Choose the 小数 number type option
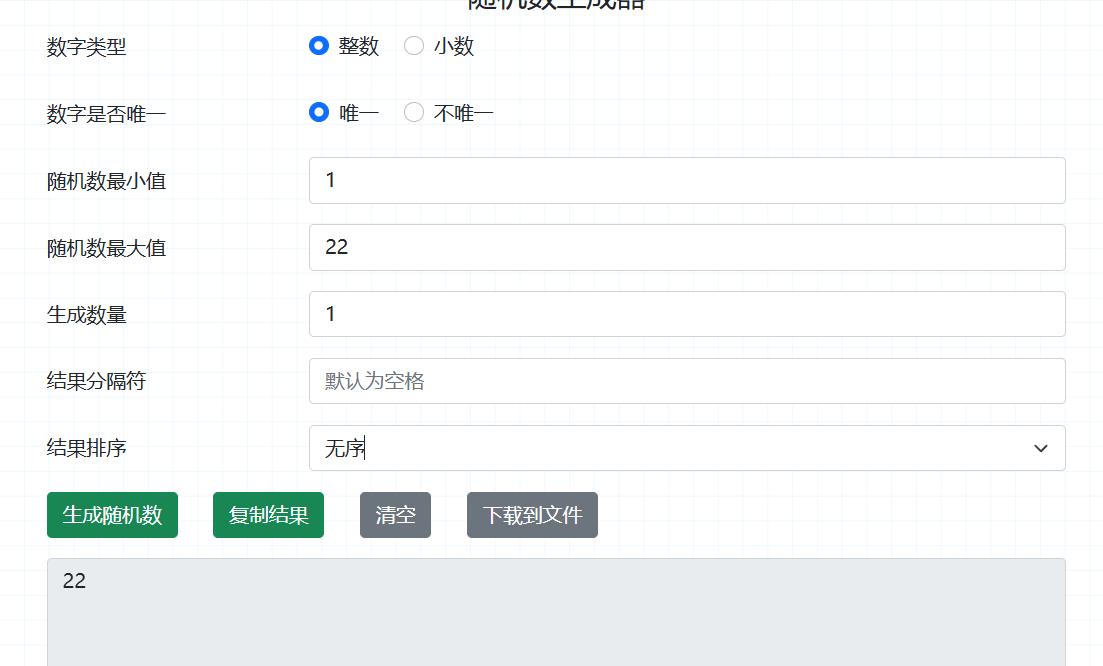 point(414,46)
